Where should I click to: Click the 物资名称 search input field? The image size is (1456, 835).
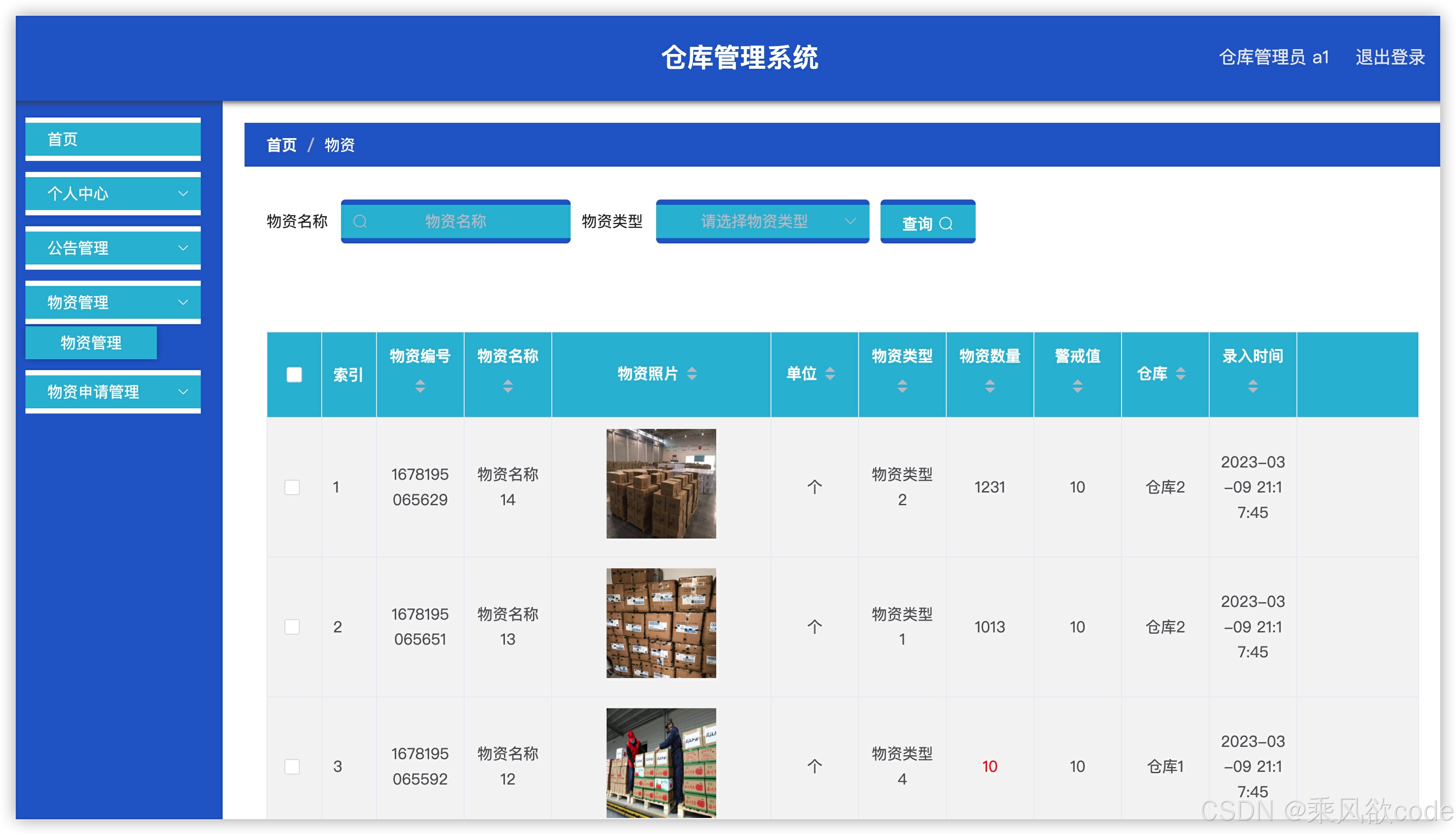click(x=455, y=221)
